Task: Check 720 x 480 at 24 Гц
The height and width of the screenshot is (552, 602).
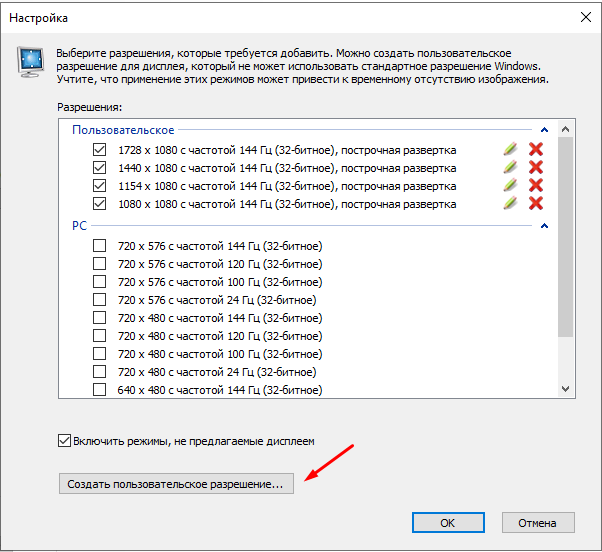Action: tap(99, 372)
